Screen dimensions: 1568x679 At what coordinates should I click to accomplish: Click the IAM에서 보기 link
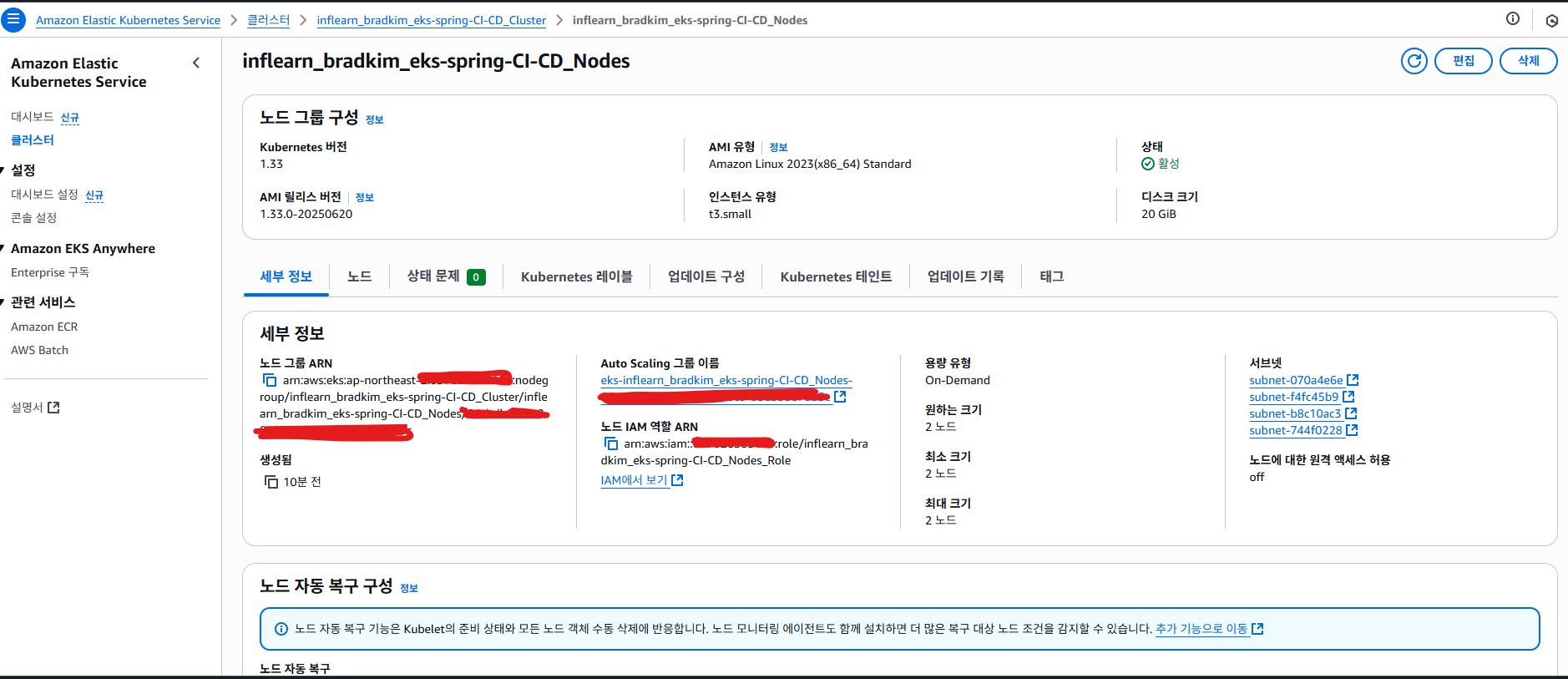[635, 480]
